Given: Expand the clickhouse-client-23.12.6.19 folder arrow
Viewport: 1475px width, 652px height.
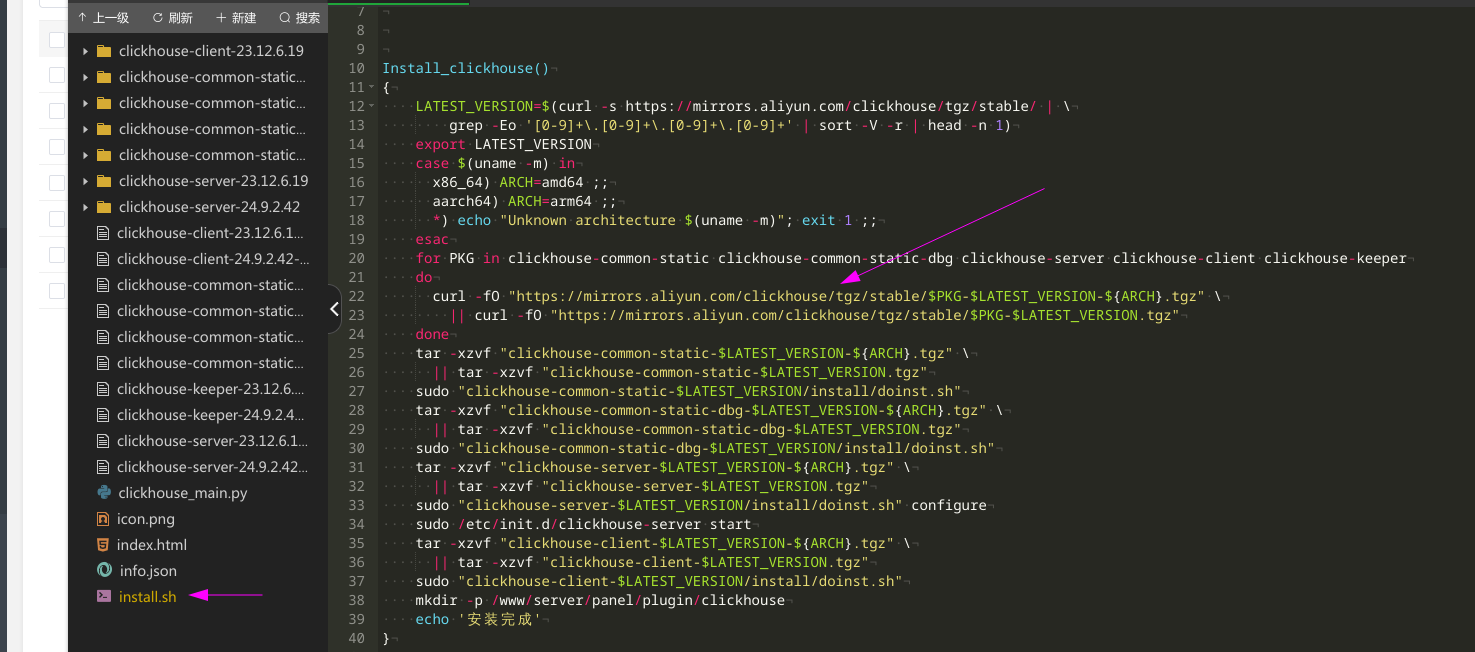Looking at the screenshot, I should [86, 51].
